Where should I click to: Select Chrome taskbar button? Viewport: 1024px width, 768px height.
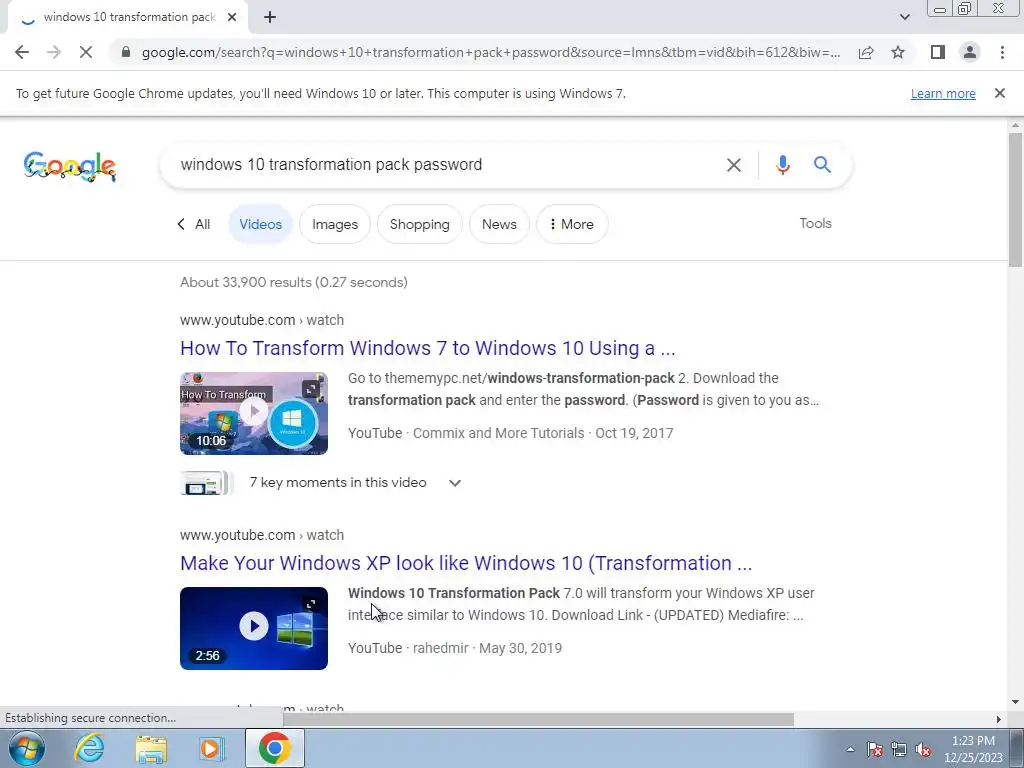(x=274, y=748)
